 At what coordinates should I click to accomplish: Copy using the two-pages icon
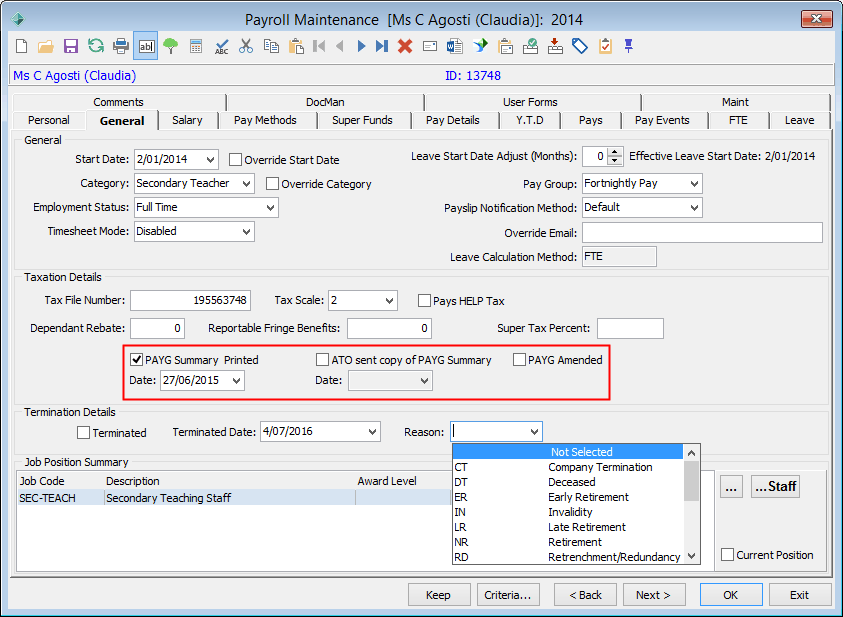point(271,46)
